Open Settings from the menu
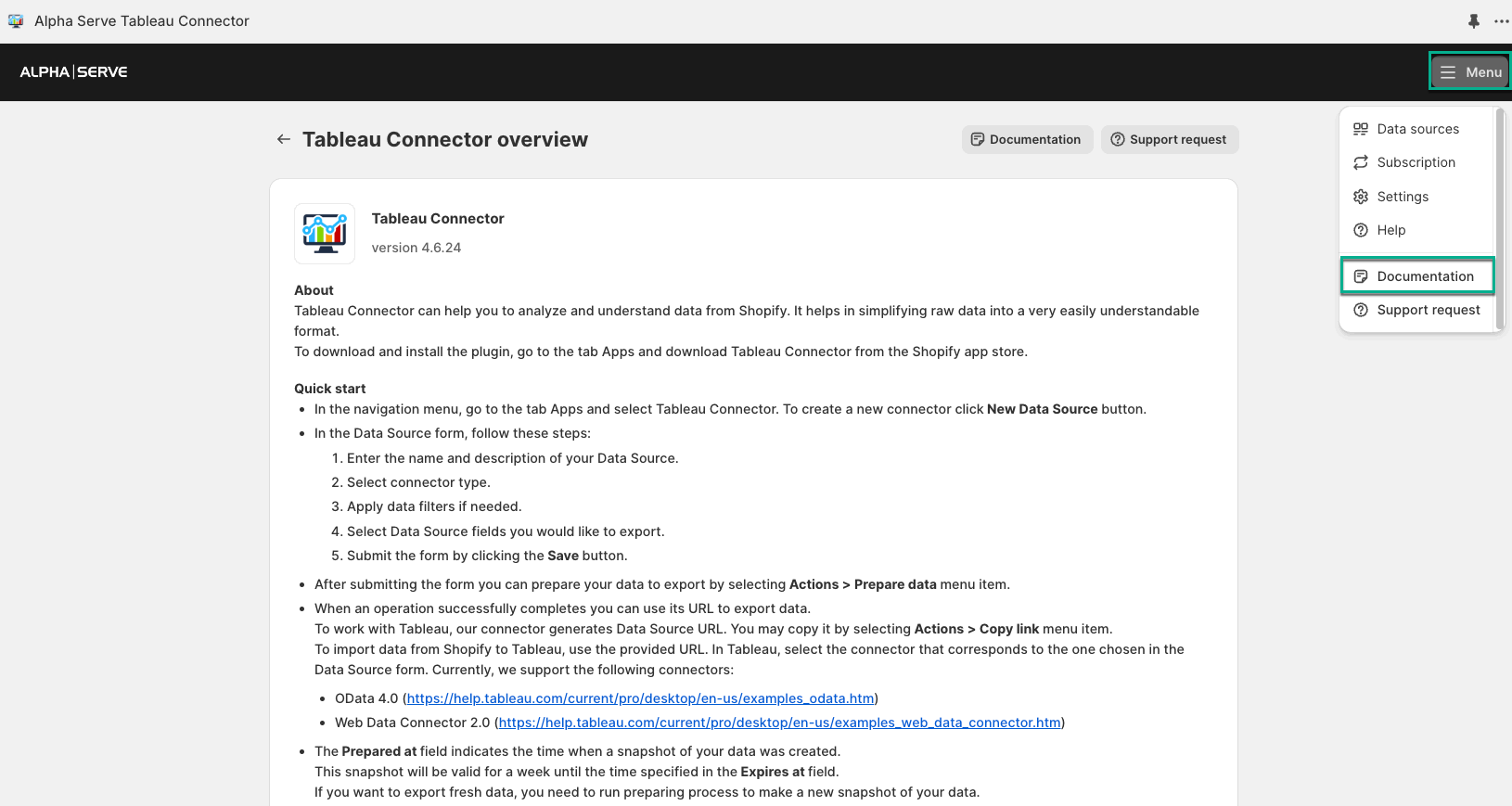This screenshot has width=1512, height=806. 1416,197
